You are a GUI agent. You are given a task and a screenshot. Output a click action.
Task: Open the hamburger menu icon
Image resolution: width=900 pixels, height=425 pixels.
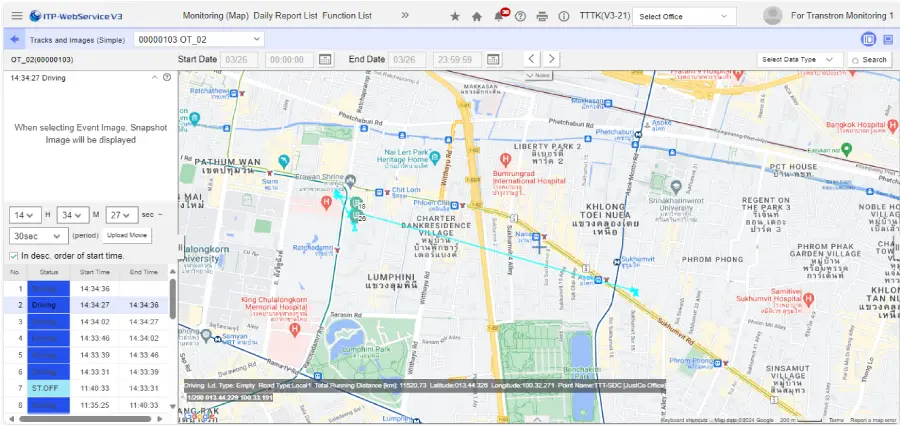[x=17, y=16]
